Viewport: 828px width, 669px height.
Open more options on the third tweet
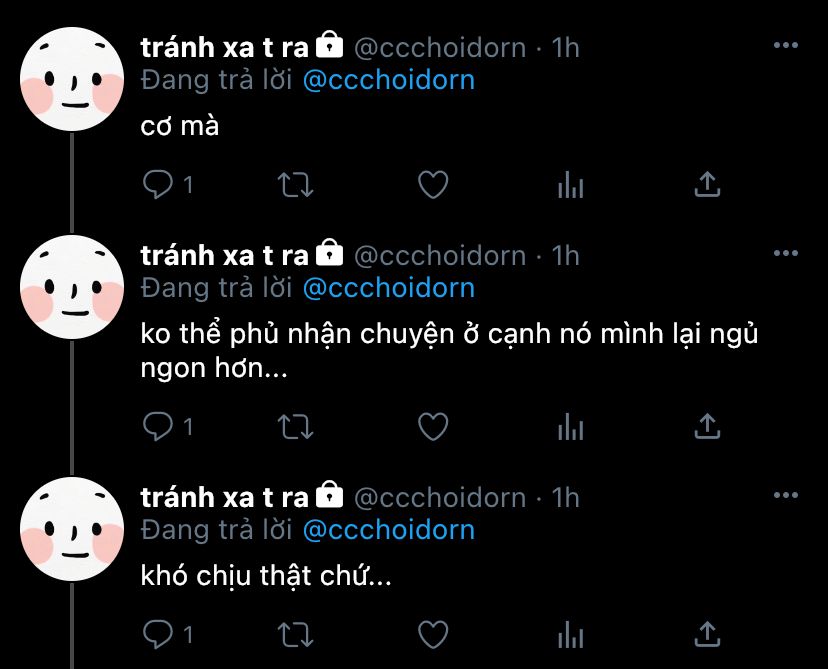coord(786,495)
